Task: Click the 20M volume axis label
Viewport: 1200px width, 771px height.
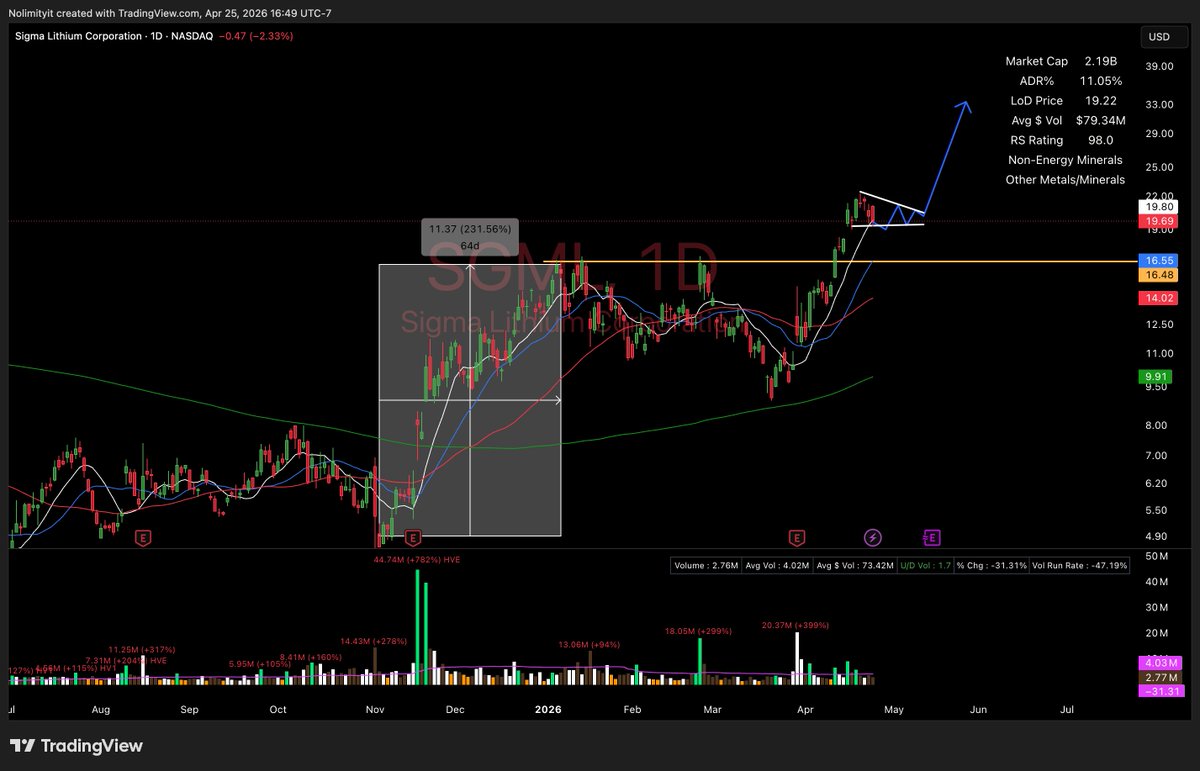Action: pos(1158,633)
